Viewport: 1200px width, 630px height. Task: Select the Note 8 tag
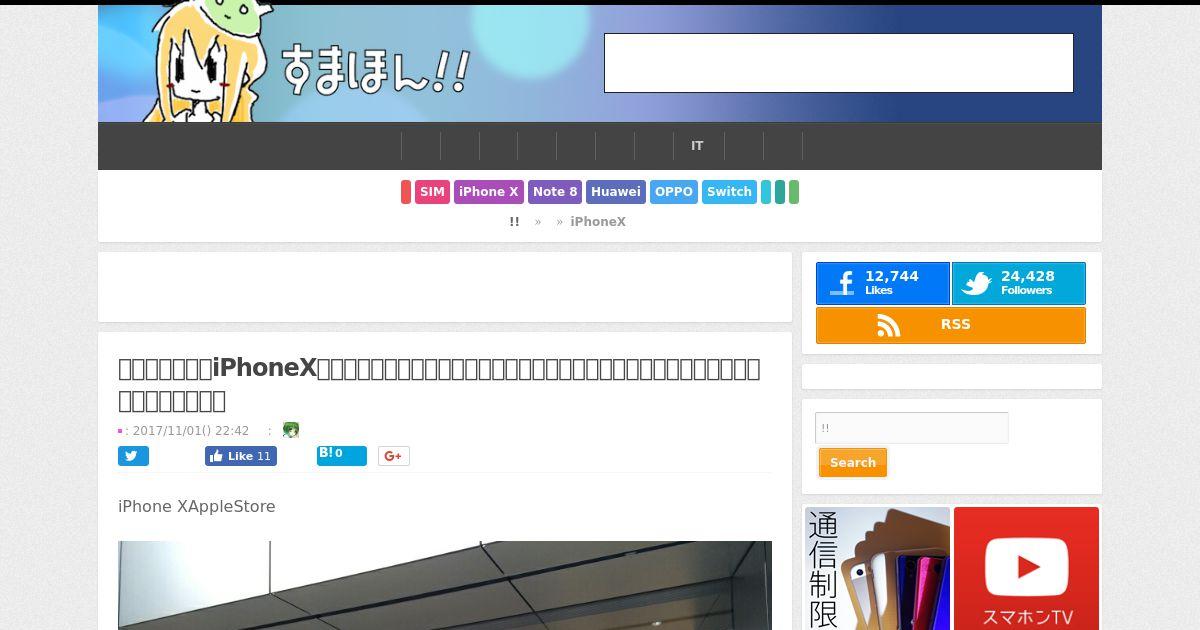(555, 192)
